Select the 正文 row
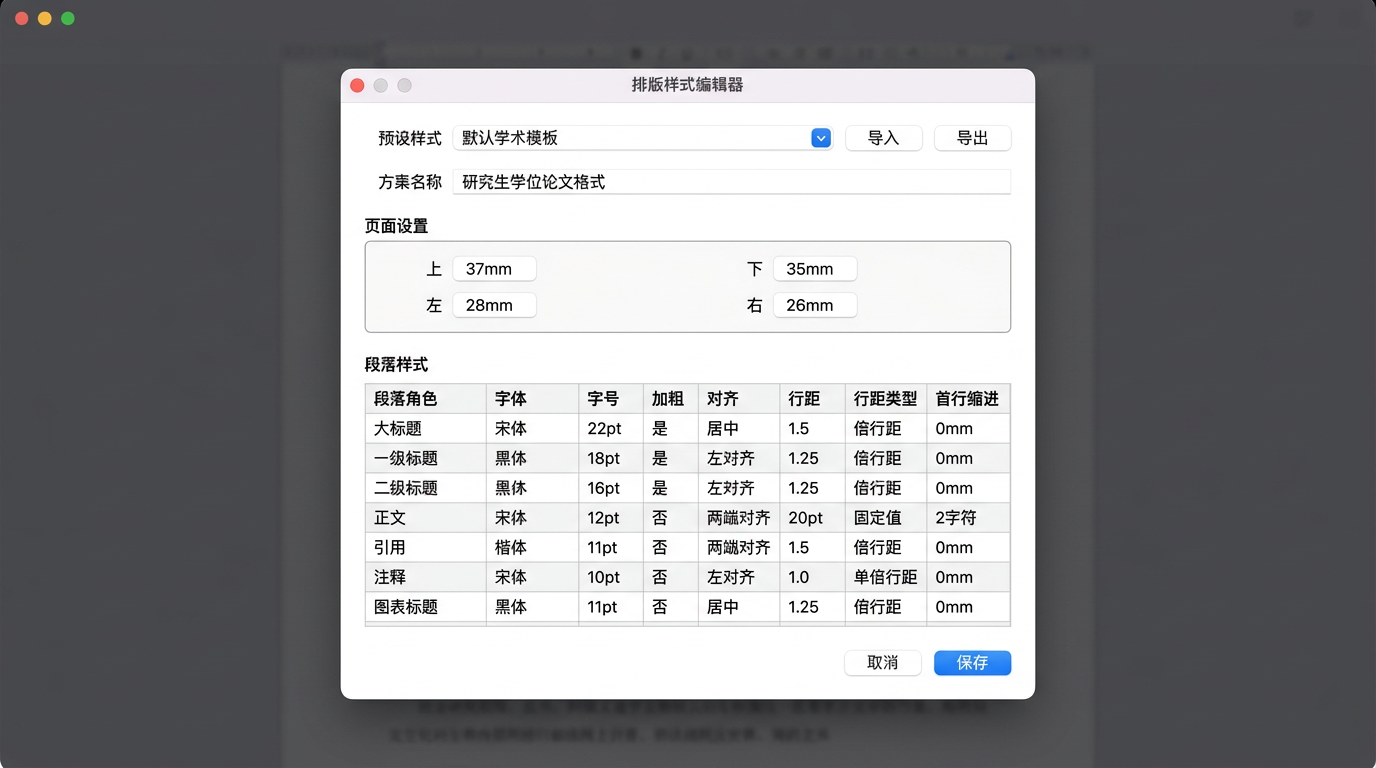The height and width of the screenshot is (768, 1376). (x=688, y=518)
